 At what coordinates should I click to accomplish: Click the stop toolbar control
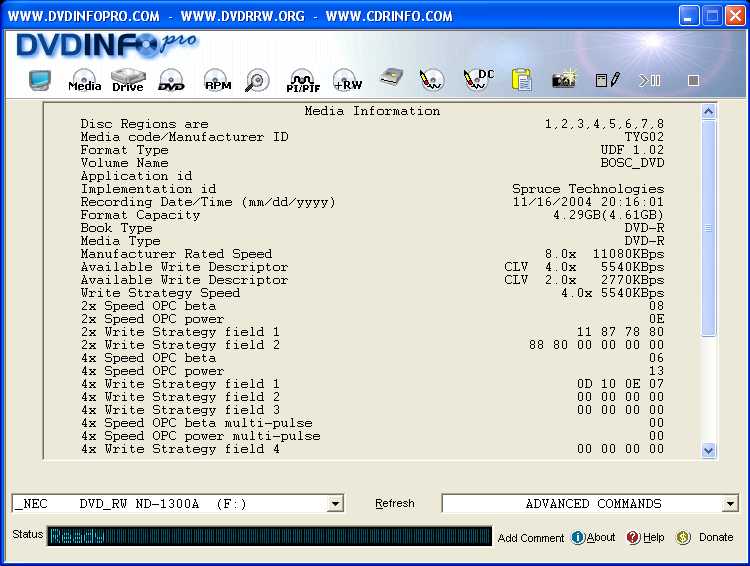point(694,80)
